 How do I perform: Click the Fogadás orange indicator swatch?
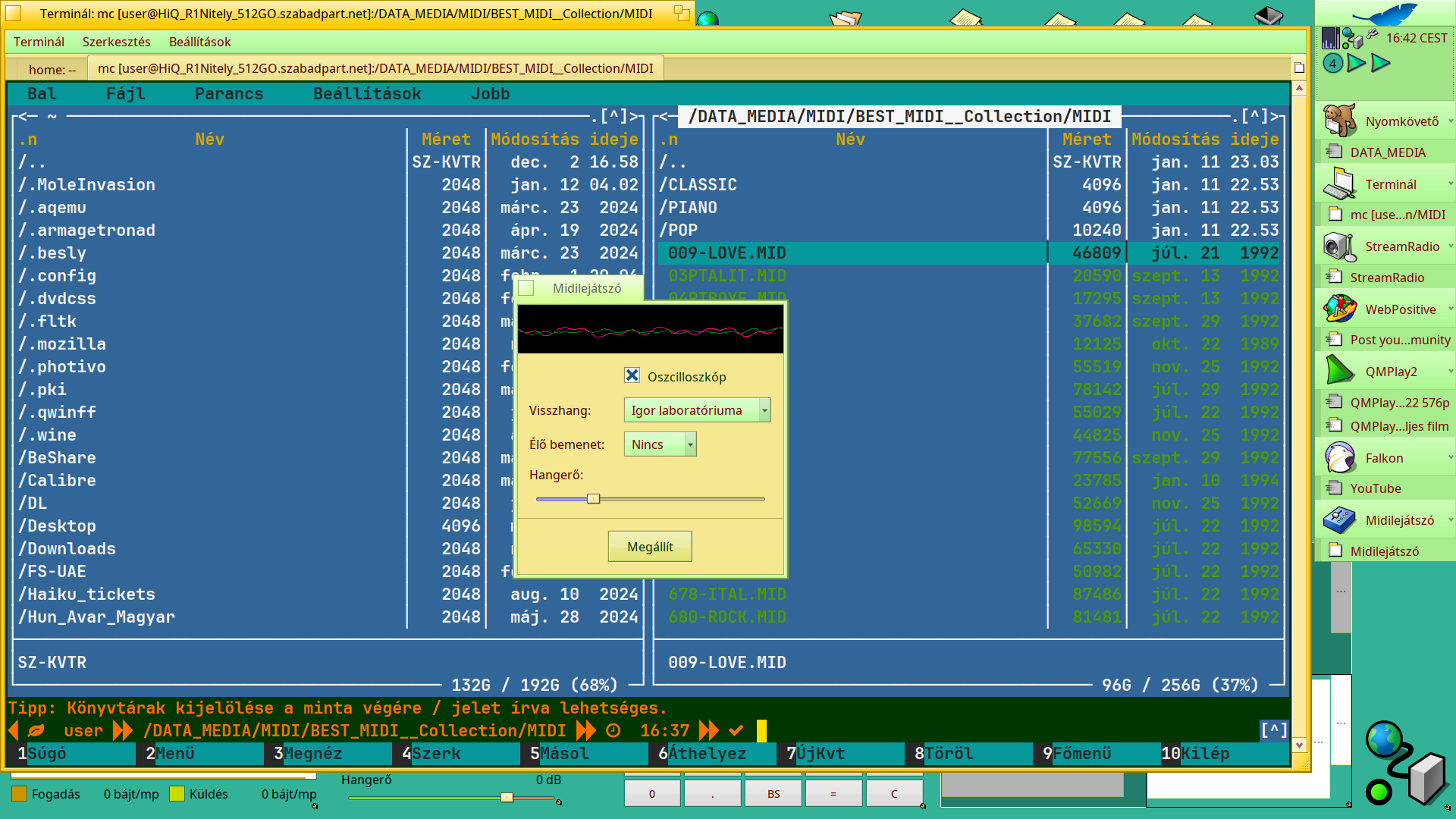(20, 793)
